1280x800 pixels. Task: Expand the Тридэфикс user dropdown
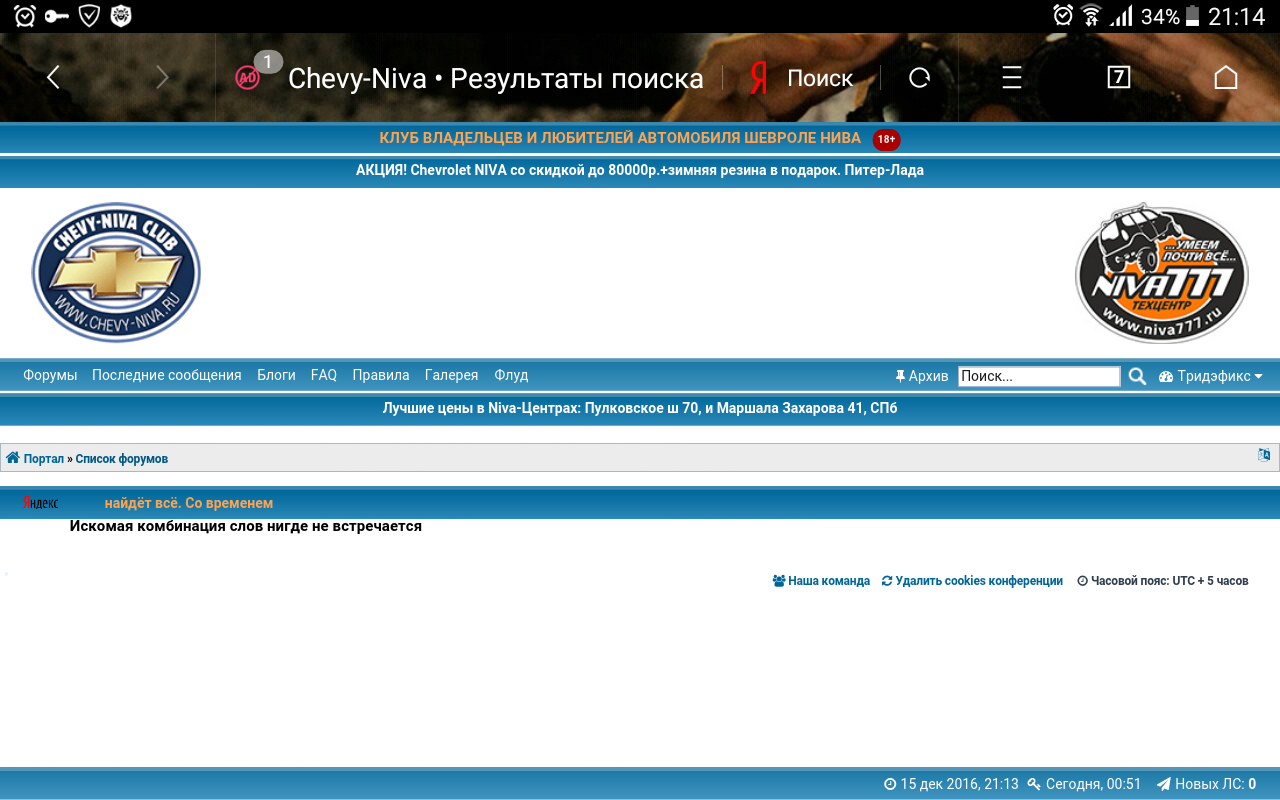[x=1211, y=376]
